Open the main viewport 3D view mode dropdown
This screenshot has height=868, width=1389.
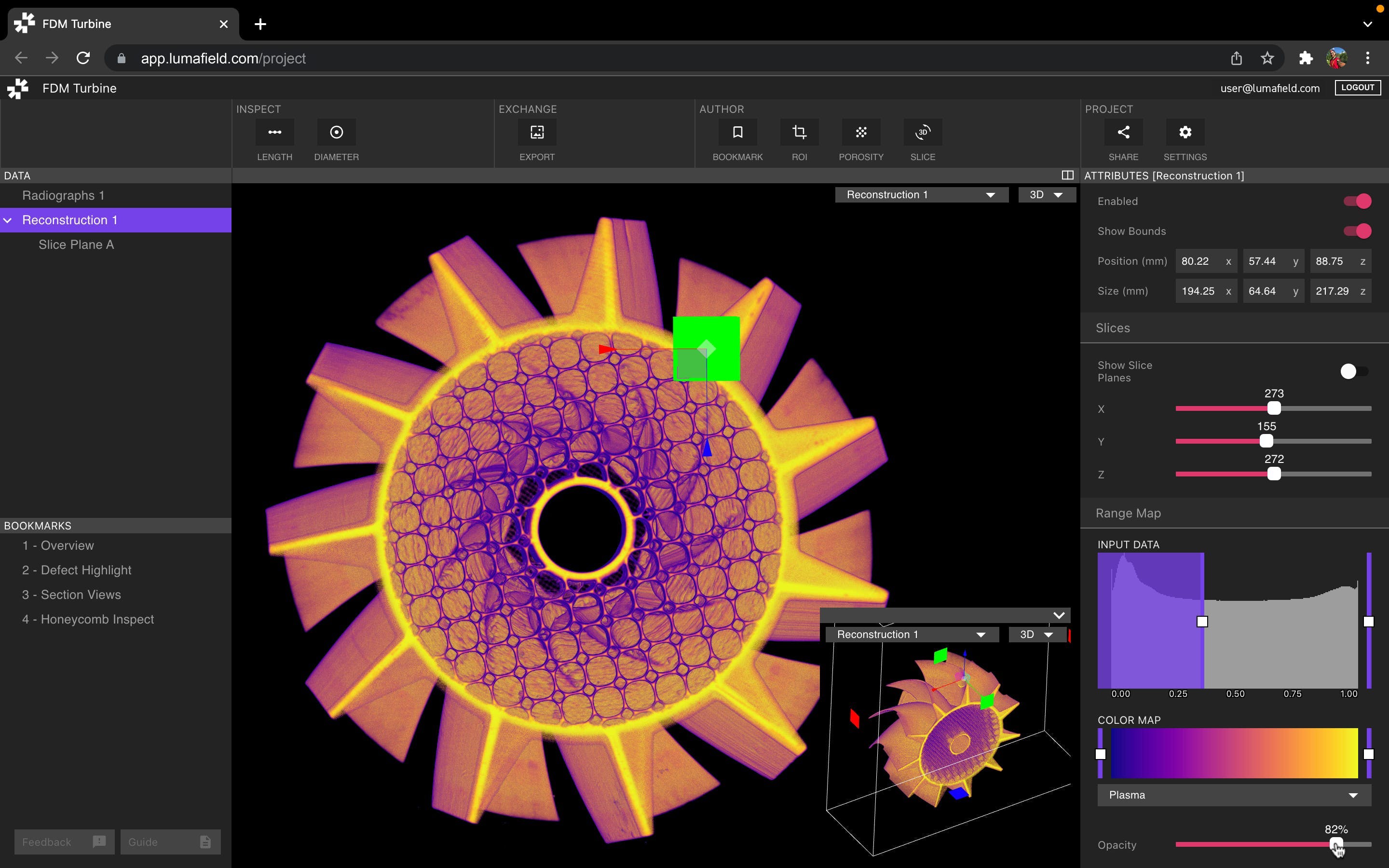(1047, 195)
